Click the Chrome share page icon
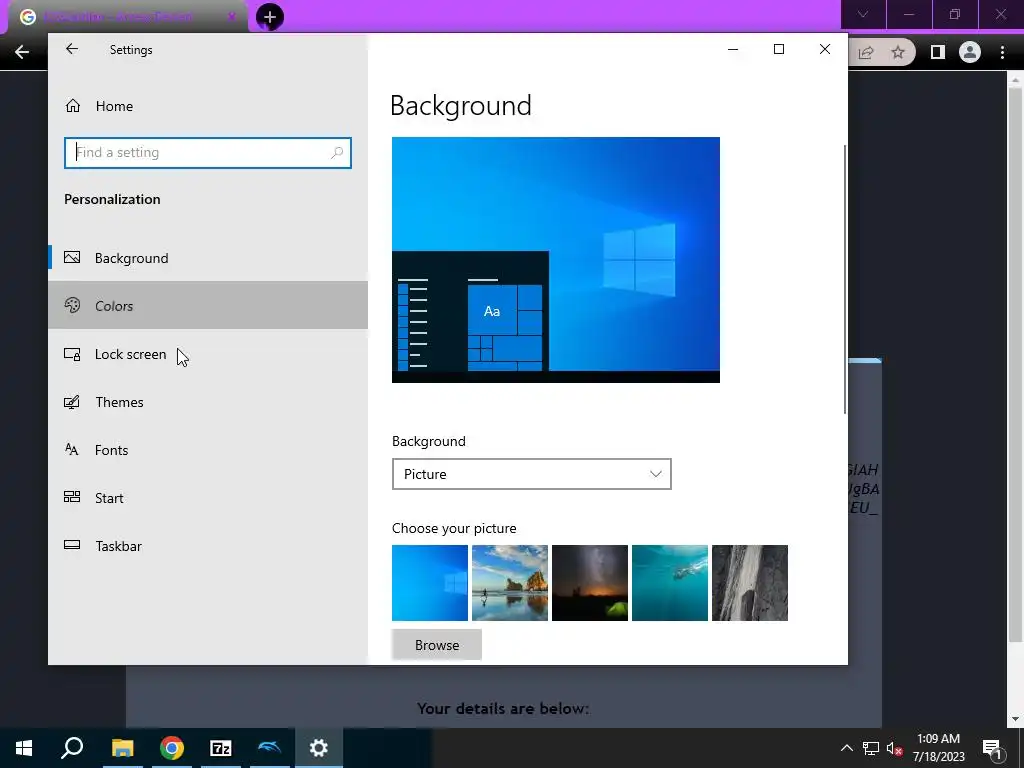The height and width of the screenshot is (768, 1024). tap(866, 52)
